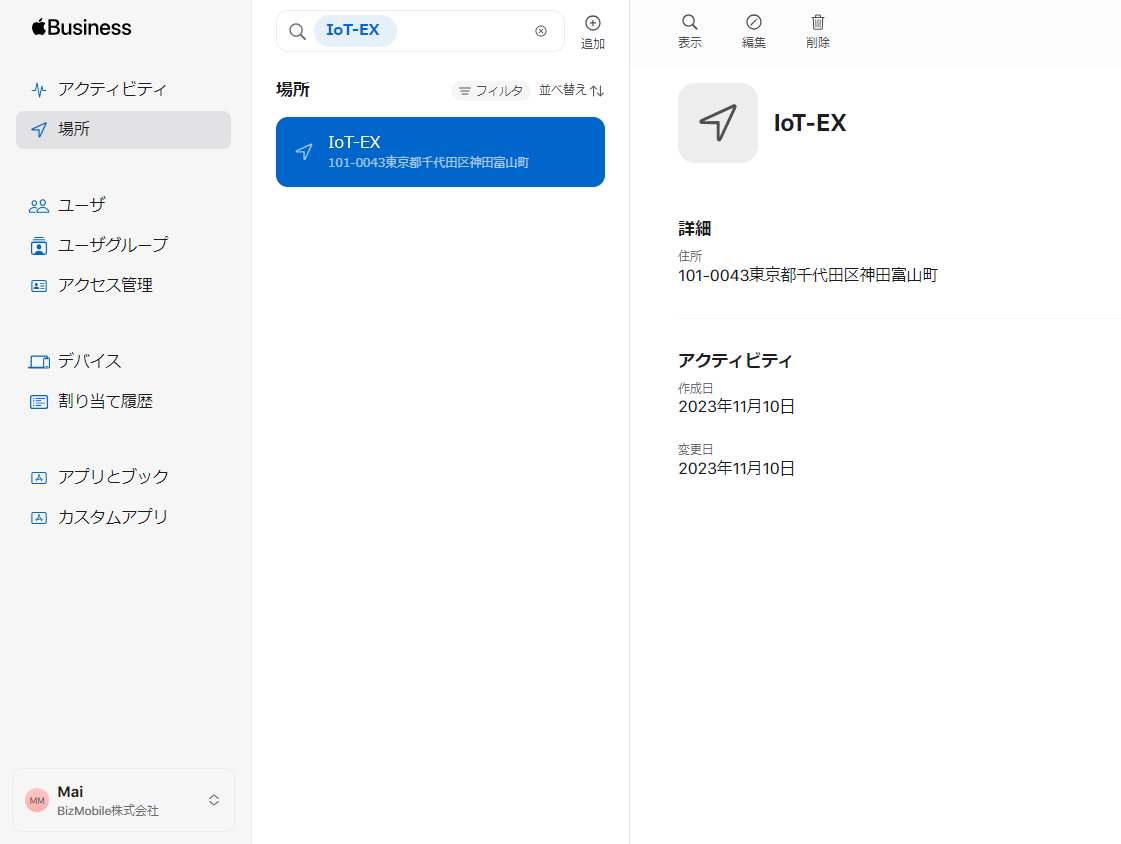Image resolution: width=1121 pixels, height=844 pixels.
Task: Open 割り当て履歴 in the sidebar
Action: [105, 402]
